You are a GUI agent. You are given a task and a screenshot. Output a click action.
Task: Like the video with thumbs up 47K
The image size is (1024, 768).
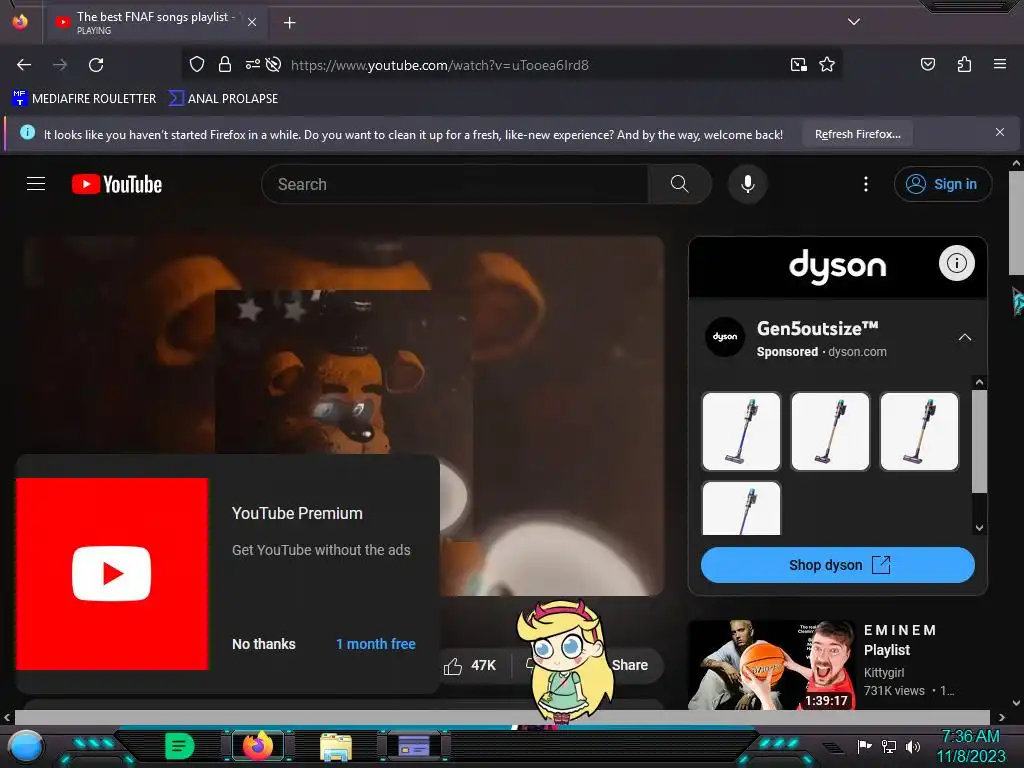click(x=470, y=665)
